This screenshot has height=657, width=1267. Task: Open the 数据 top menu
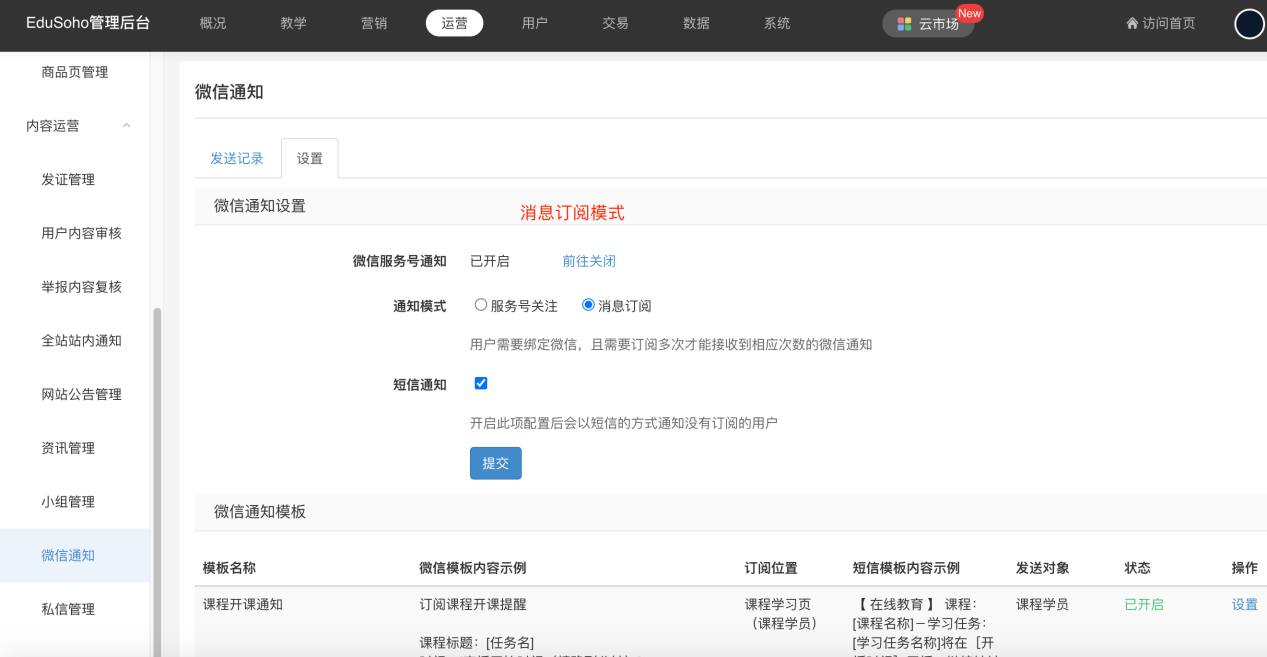click(x=696, y=23)
